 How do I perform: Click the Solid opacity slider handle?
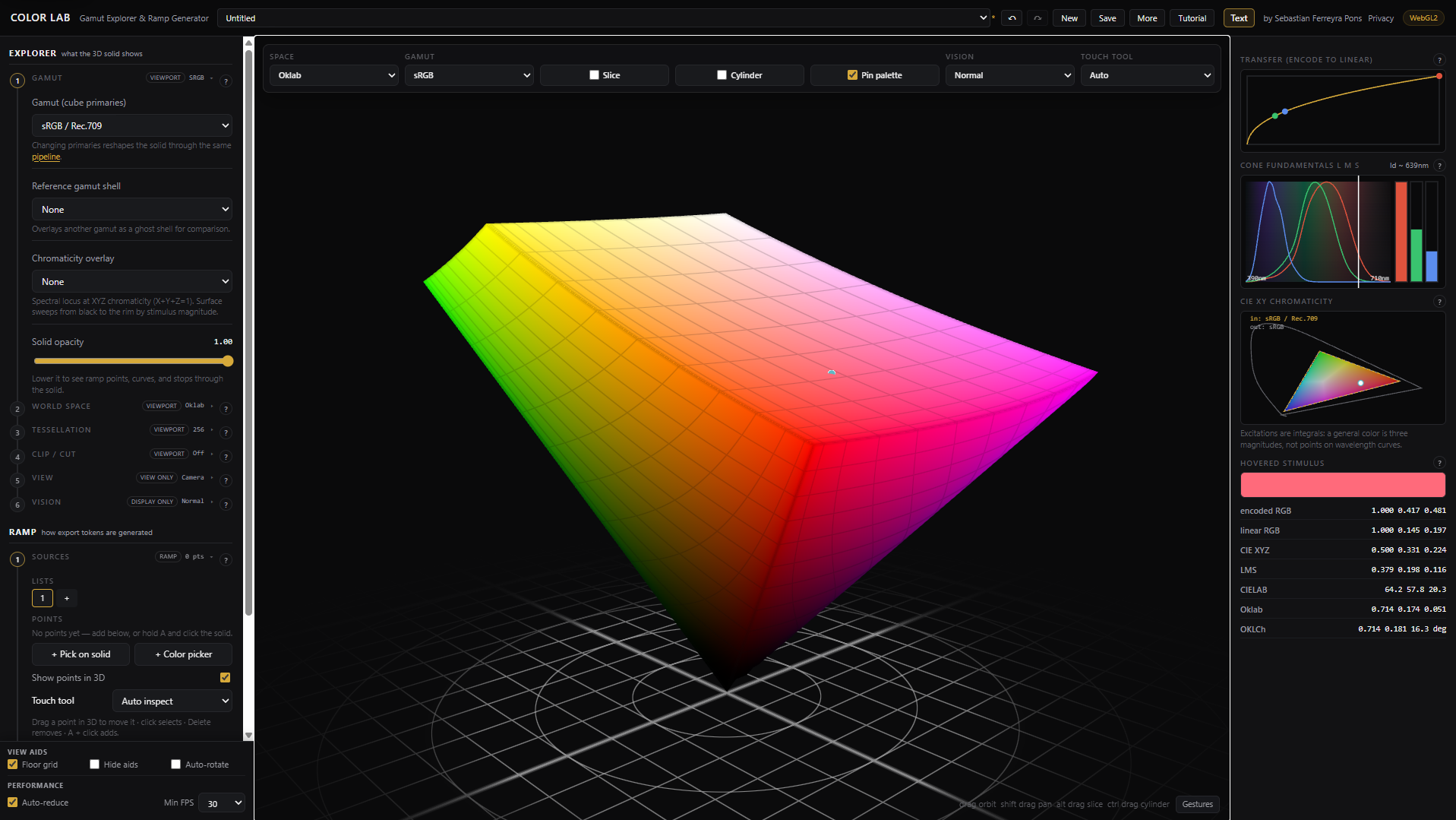[228, 361]
